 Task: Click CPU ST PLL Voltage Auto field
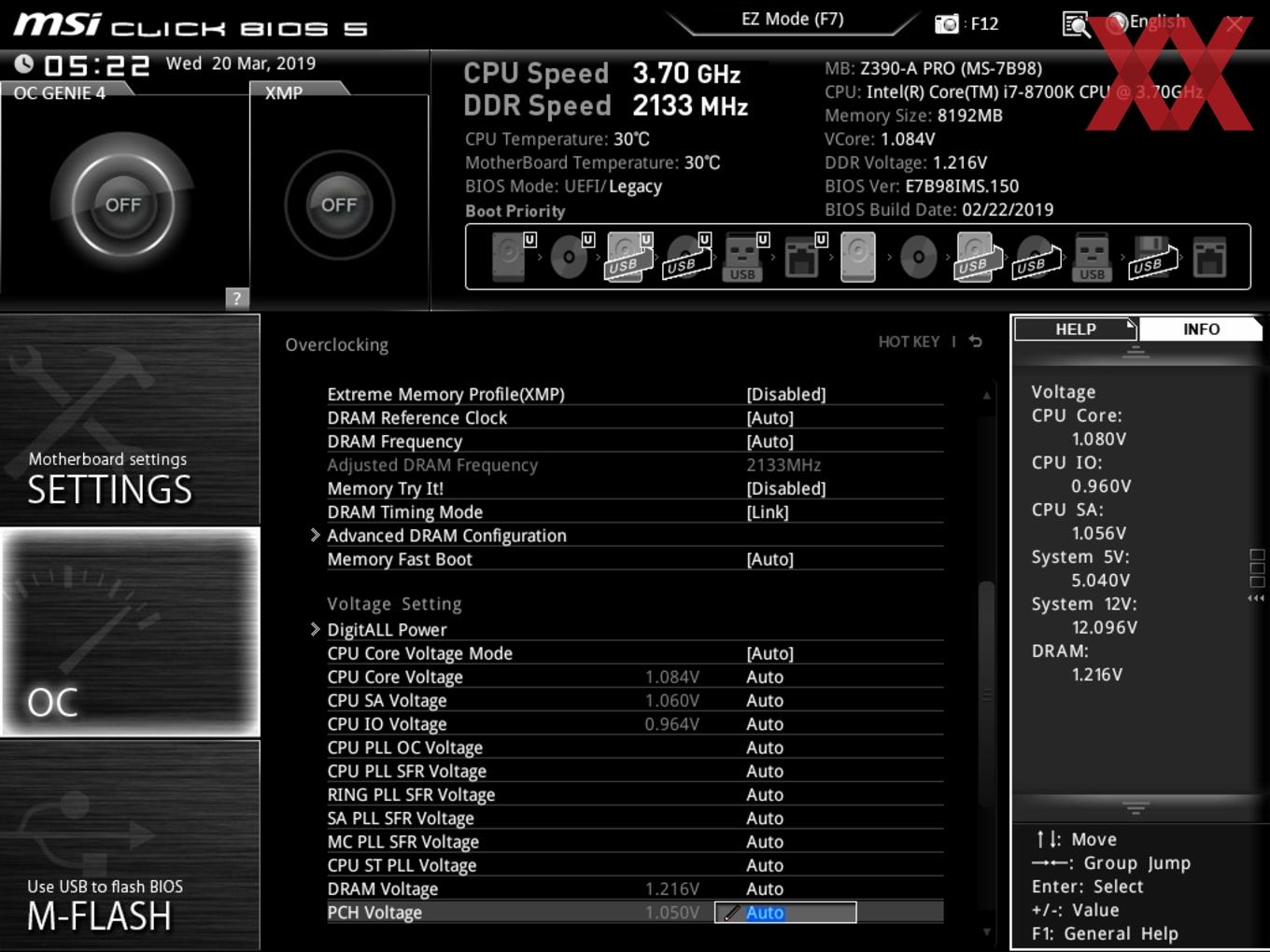pos(765,865)
